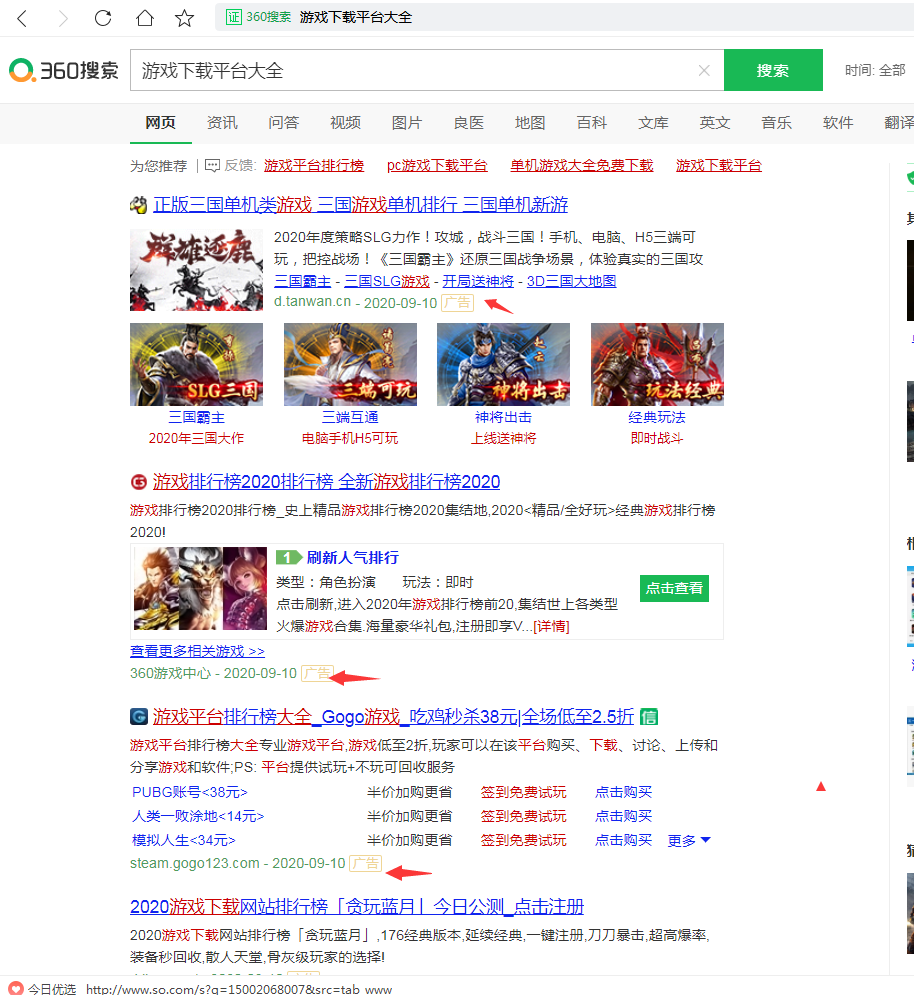Click the browser address bar
The width and height of the screenshot is (914, 995).
[565, 17]
